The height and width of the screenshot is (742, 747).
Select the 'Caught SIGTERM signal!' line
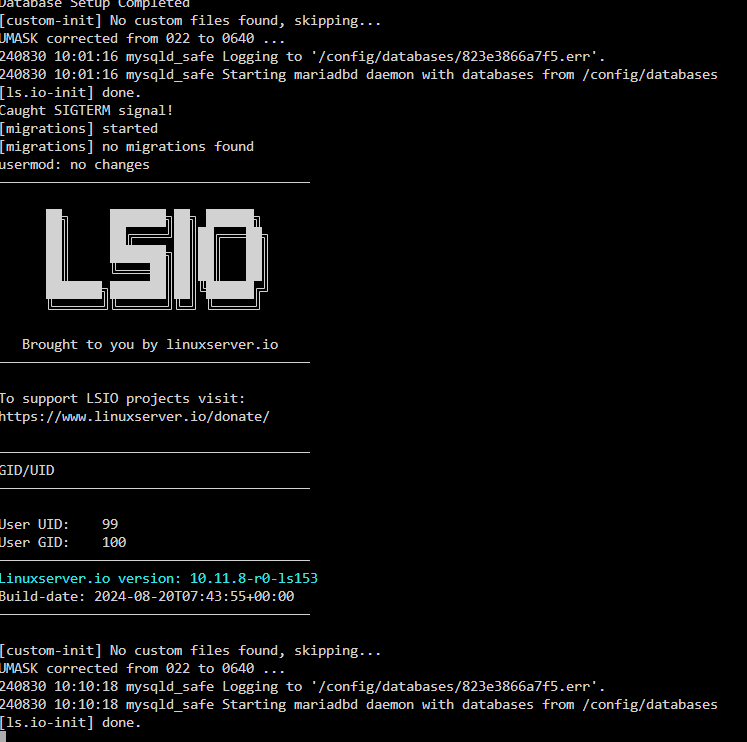tap(86, 110)
